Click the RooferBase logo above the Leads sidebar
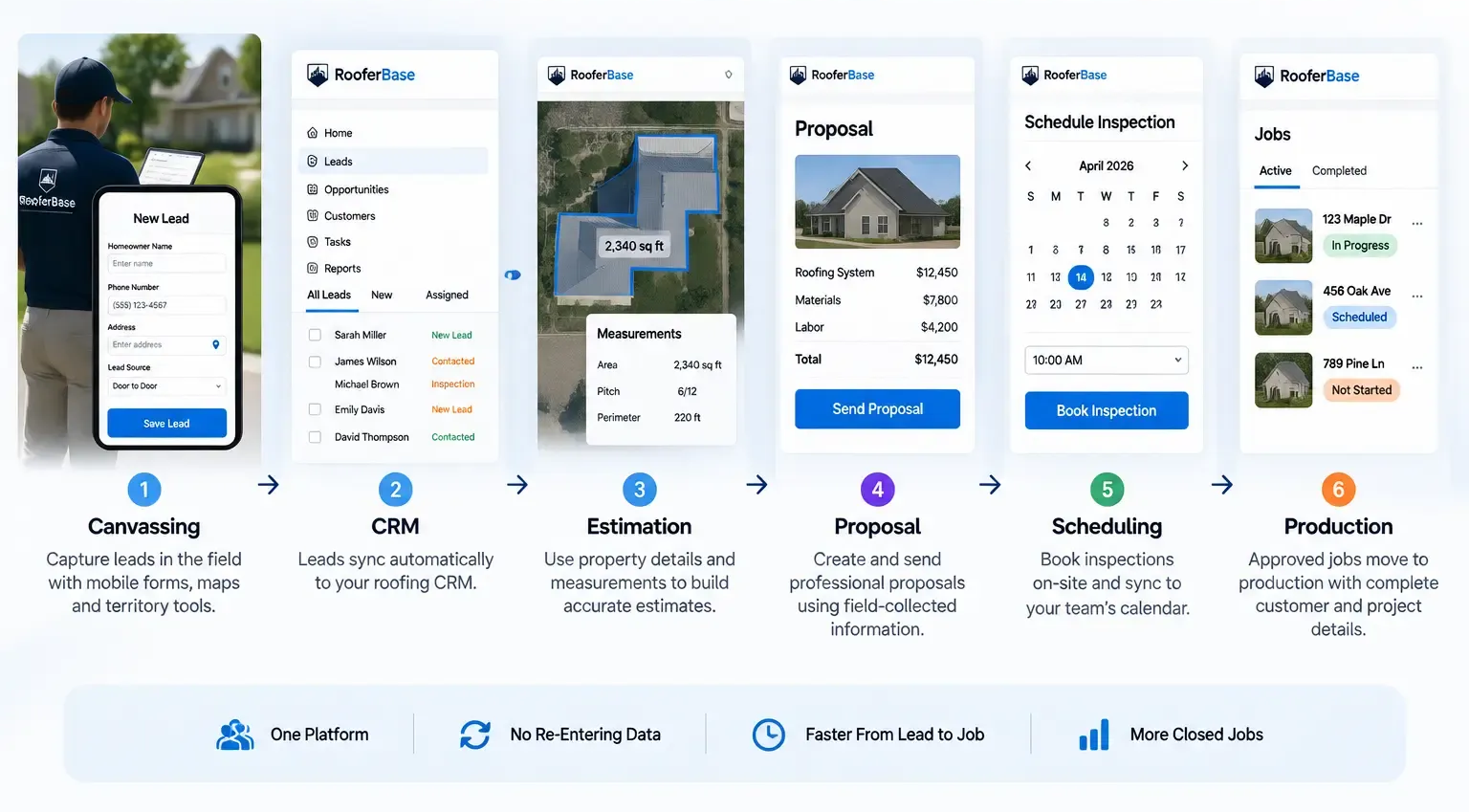The height and width of the screenshot is (812, 1469). [x=361, y=75]
